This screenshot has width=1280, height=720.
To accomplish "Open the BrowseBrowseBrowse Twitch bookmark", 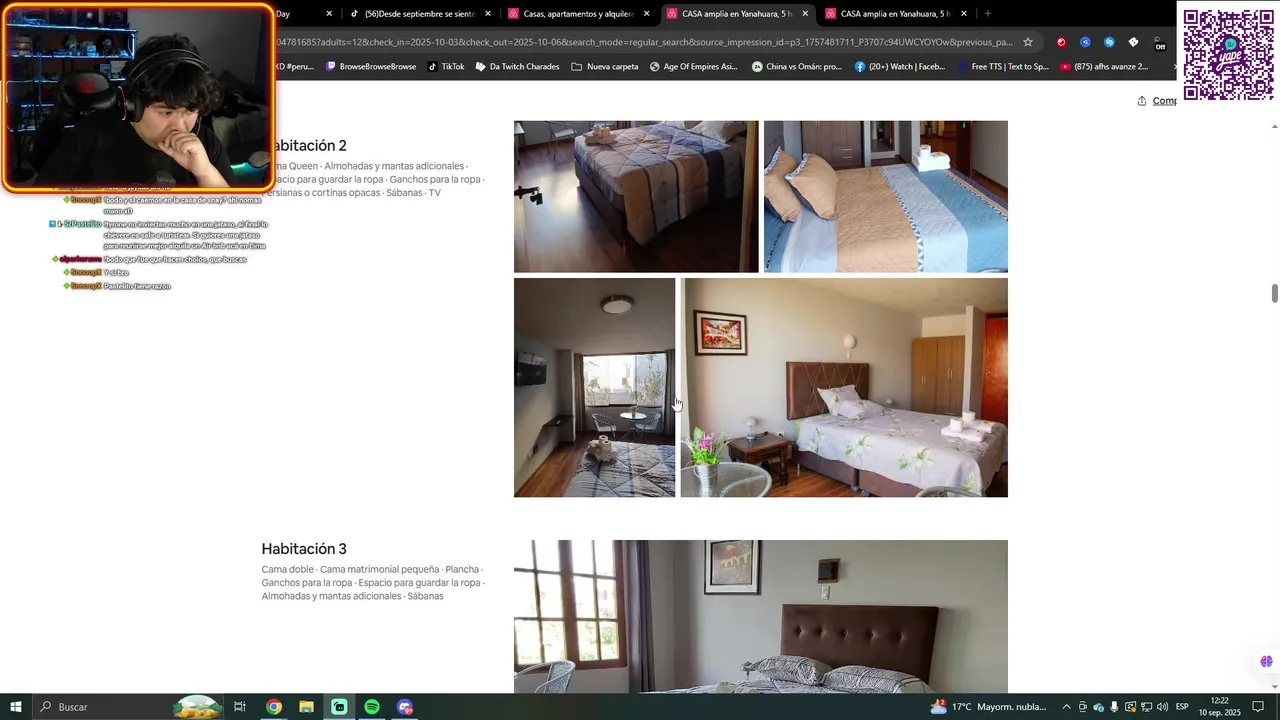I will [x=370, y=67].
